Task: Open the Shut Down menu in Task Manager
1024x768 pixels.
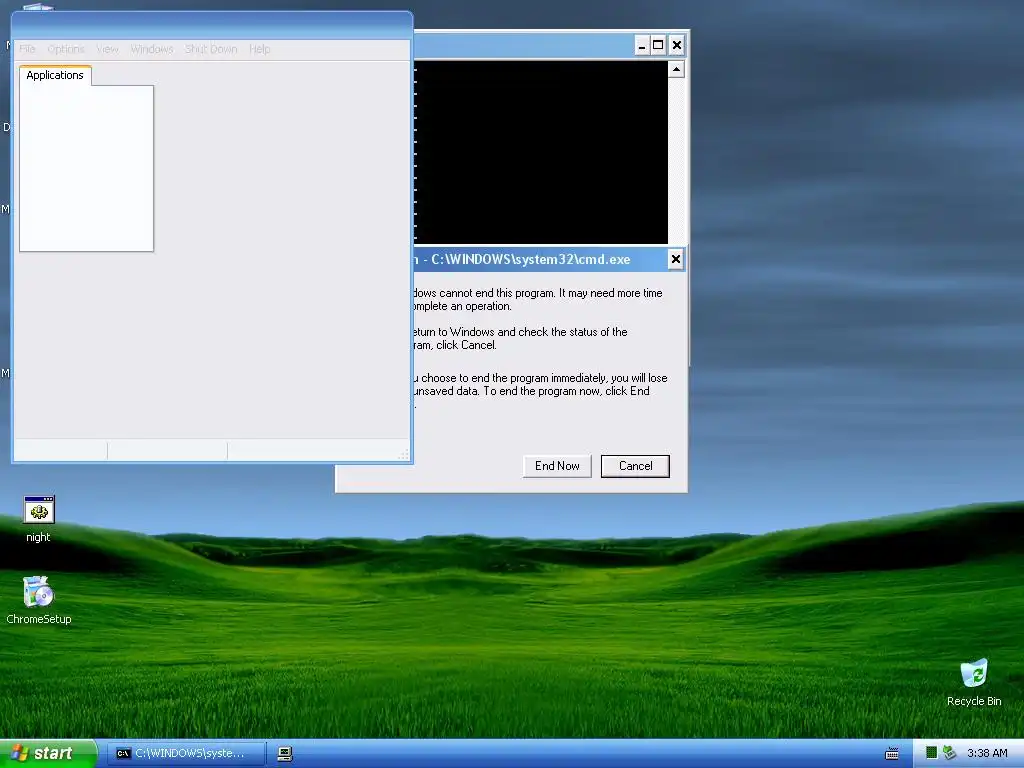Action: pos(211,49)
